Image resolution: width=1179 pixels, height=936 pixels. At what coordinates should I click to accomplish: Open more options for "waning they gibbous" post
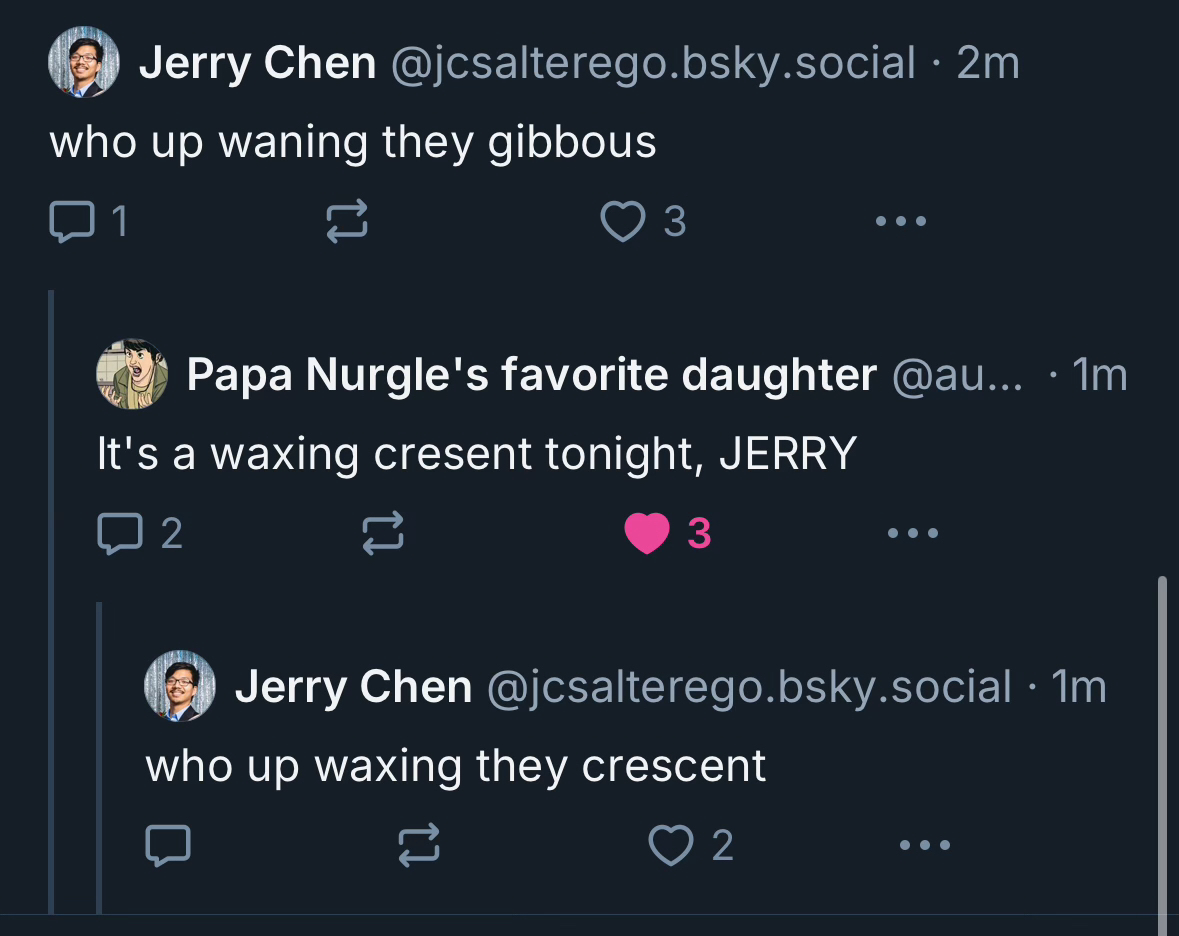[900, 221]
